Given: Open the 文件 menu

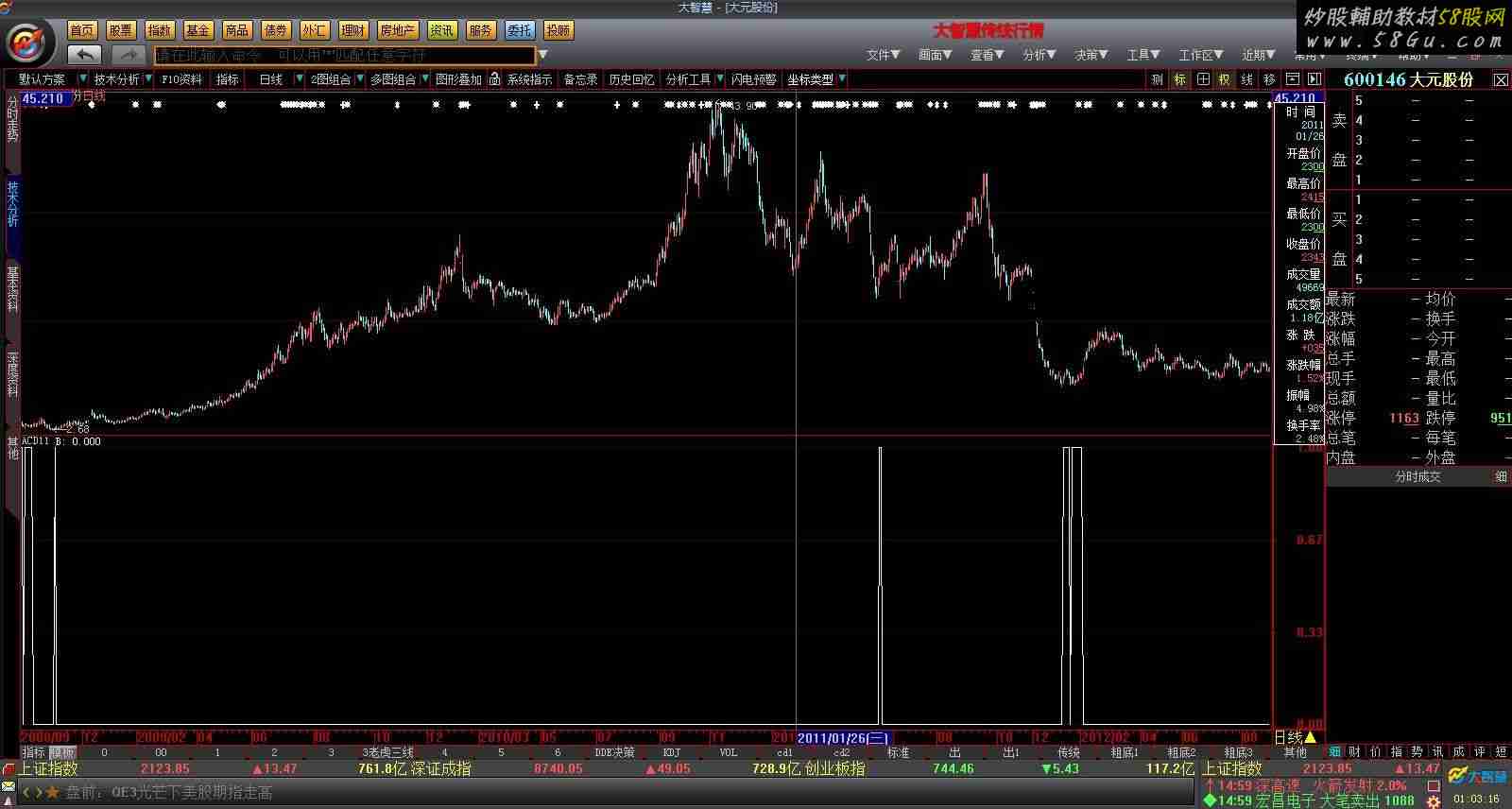Looking at the screenshot, I should [883, 55].
